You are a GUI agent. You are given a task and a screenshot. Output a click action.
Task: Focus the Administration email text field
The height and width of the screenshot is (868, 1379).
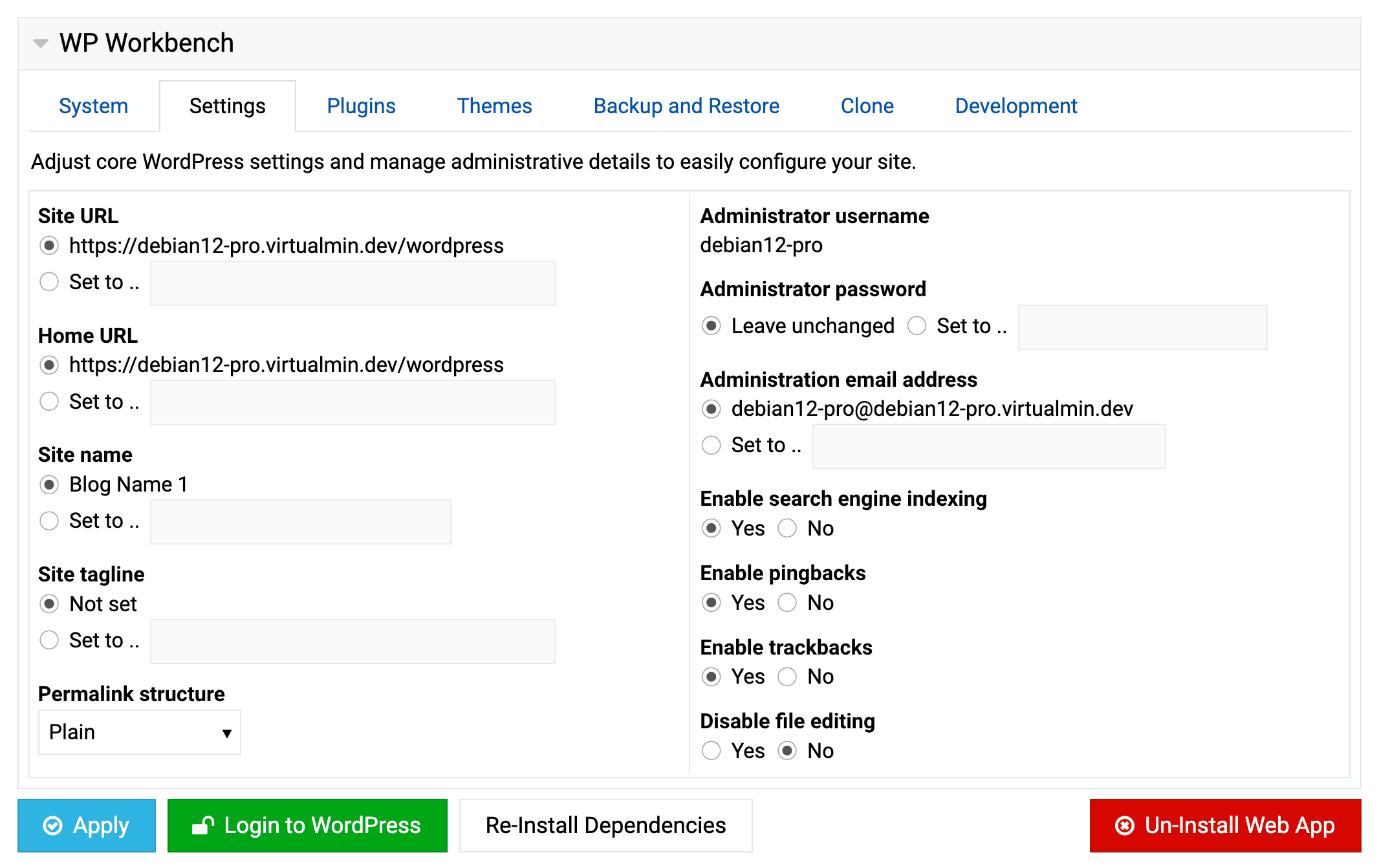click(989, 446)
